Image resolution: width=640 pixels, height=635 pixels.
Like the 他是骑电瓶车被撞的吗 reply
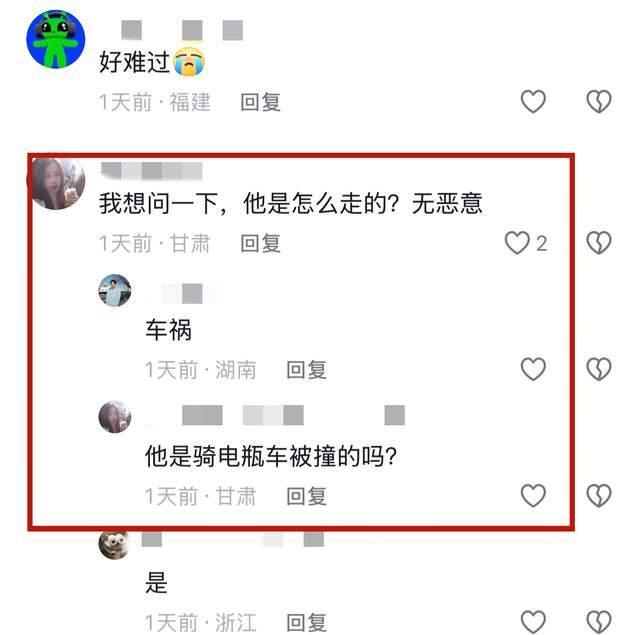pos(533,495)
